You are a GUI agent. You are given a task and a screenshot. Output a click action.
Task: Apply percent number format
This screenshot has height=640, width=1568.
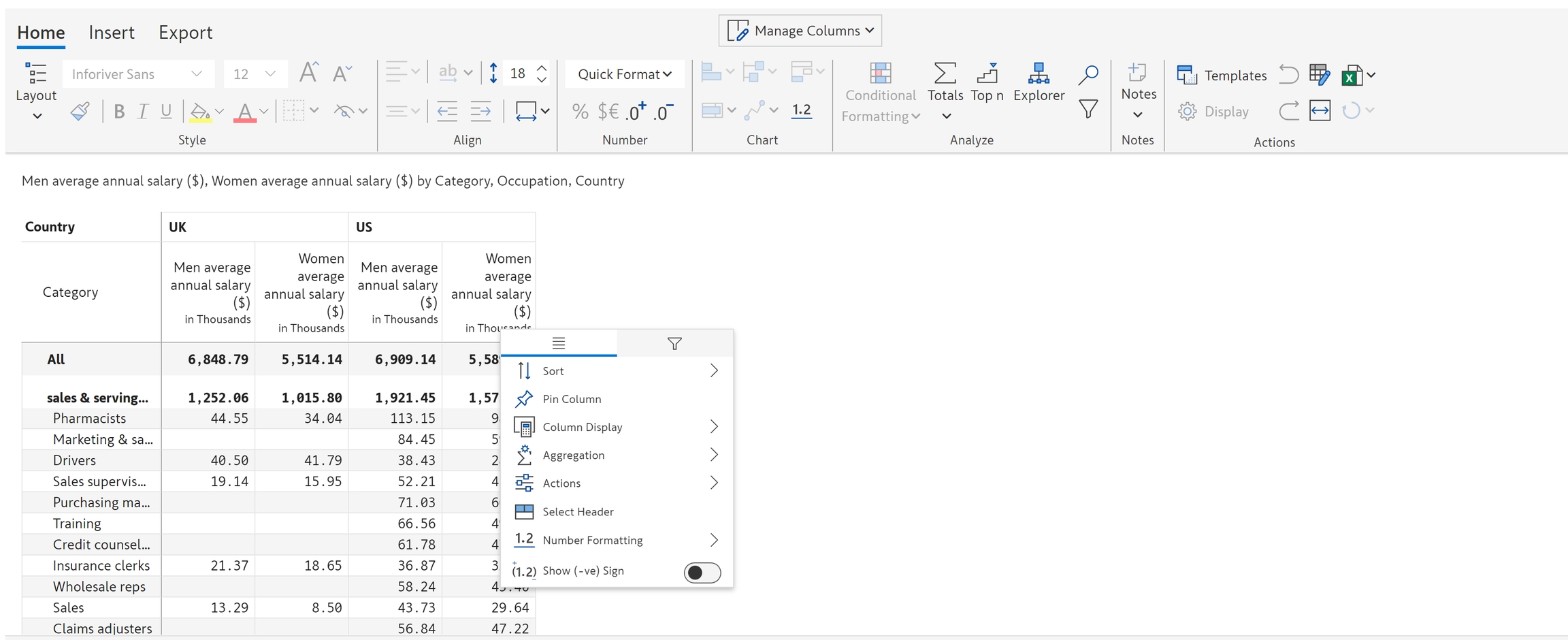pyautogui.click(x=580, y=112)
